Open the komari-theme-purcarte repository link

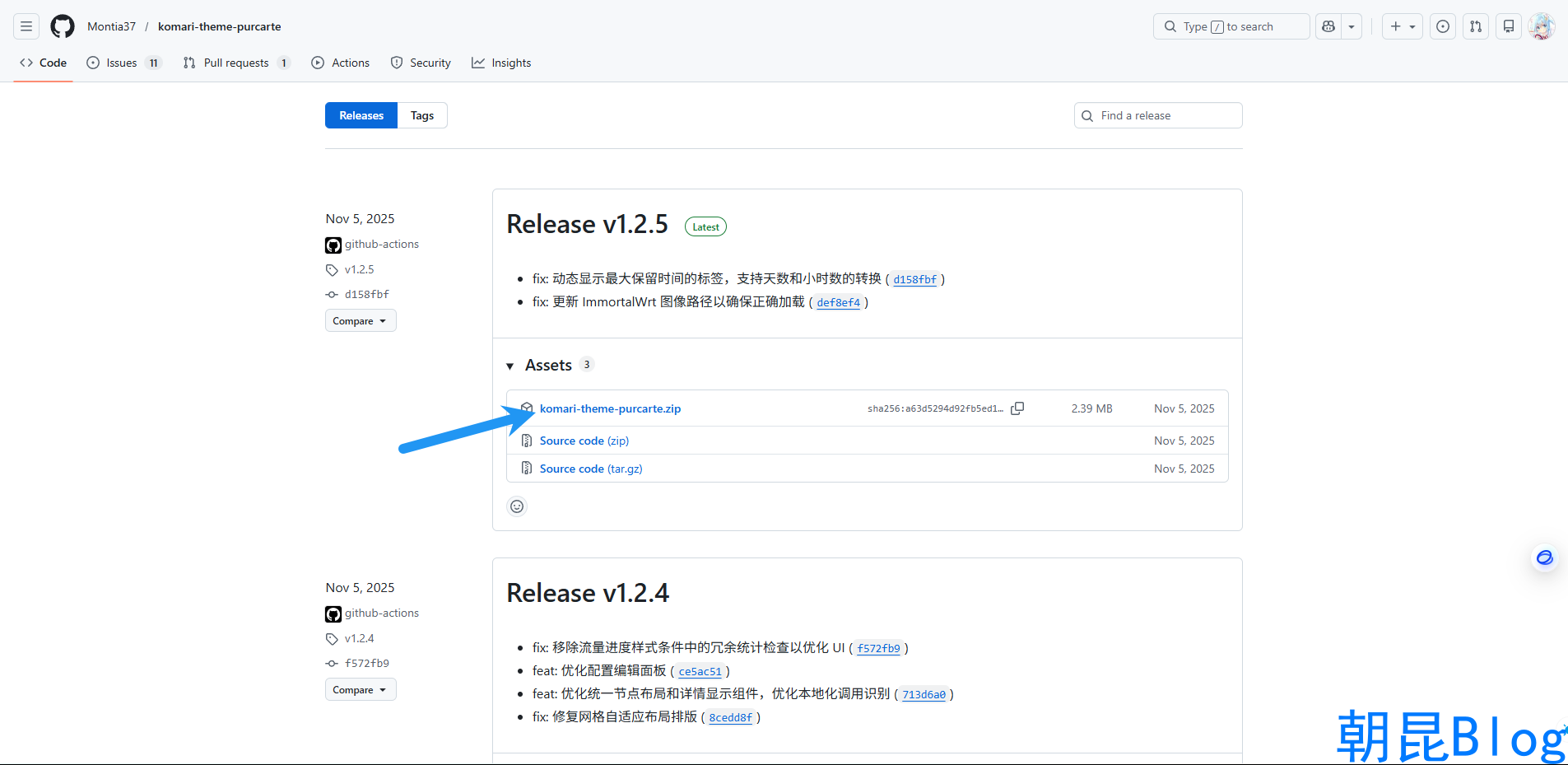(x=220, y=26)
